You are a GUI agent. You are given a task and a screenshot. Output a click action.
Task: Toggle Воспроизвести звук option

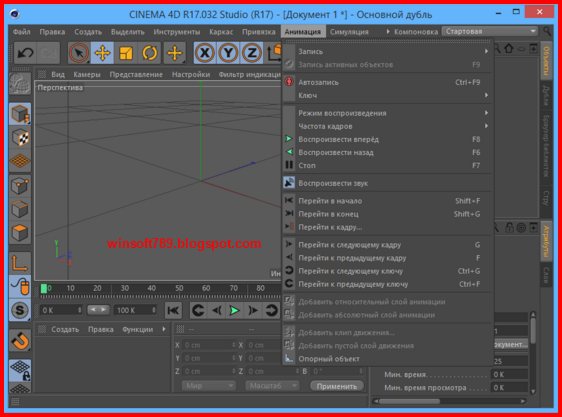click(x=388, y=183)
